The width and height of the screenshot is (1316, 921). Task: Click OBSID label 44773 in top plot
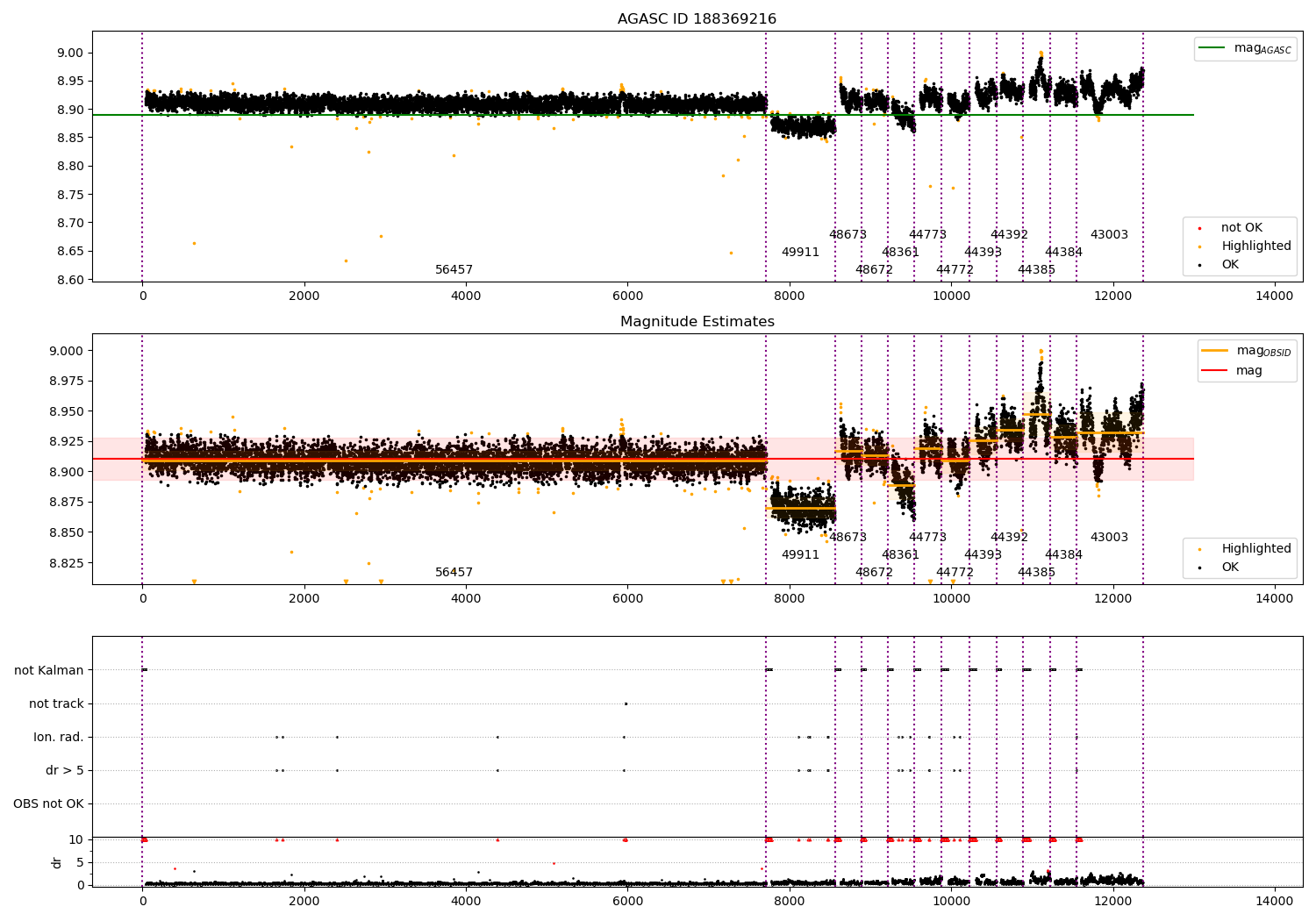click(x=927, y=235)
